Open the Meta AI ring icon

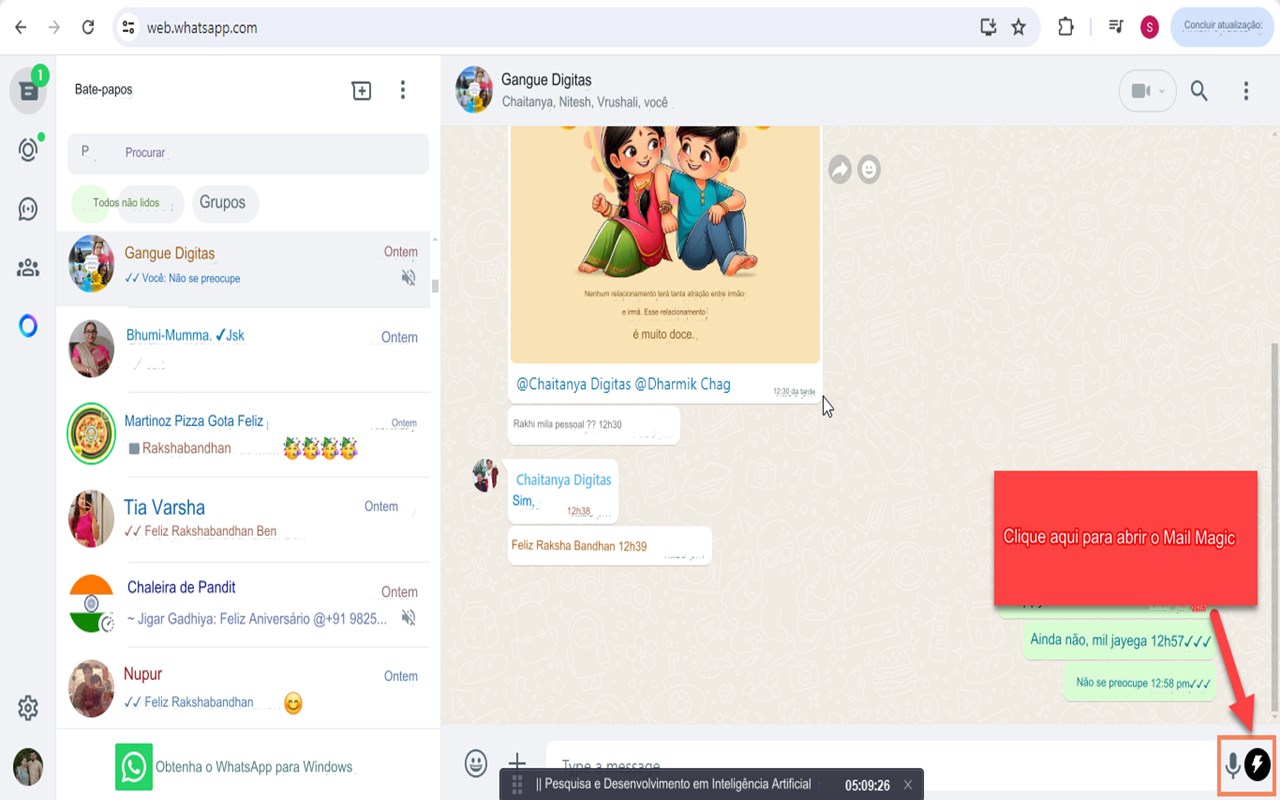[x=28, y=326]
